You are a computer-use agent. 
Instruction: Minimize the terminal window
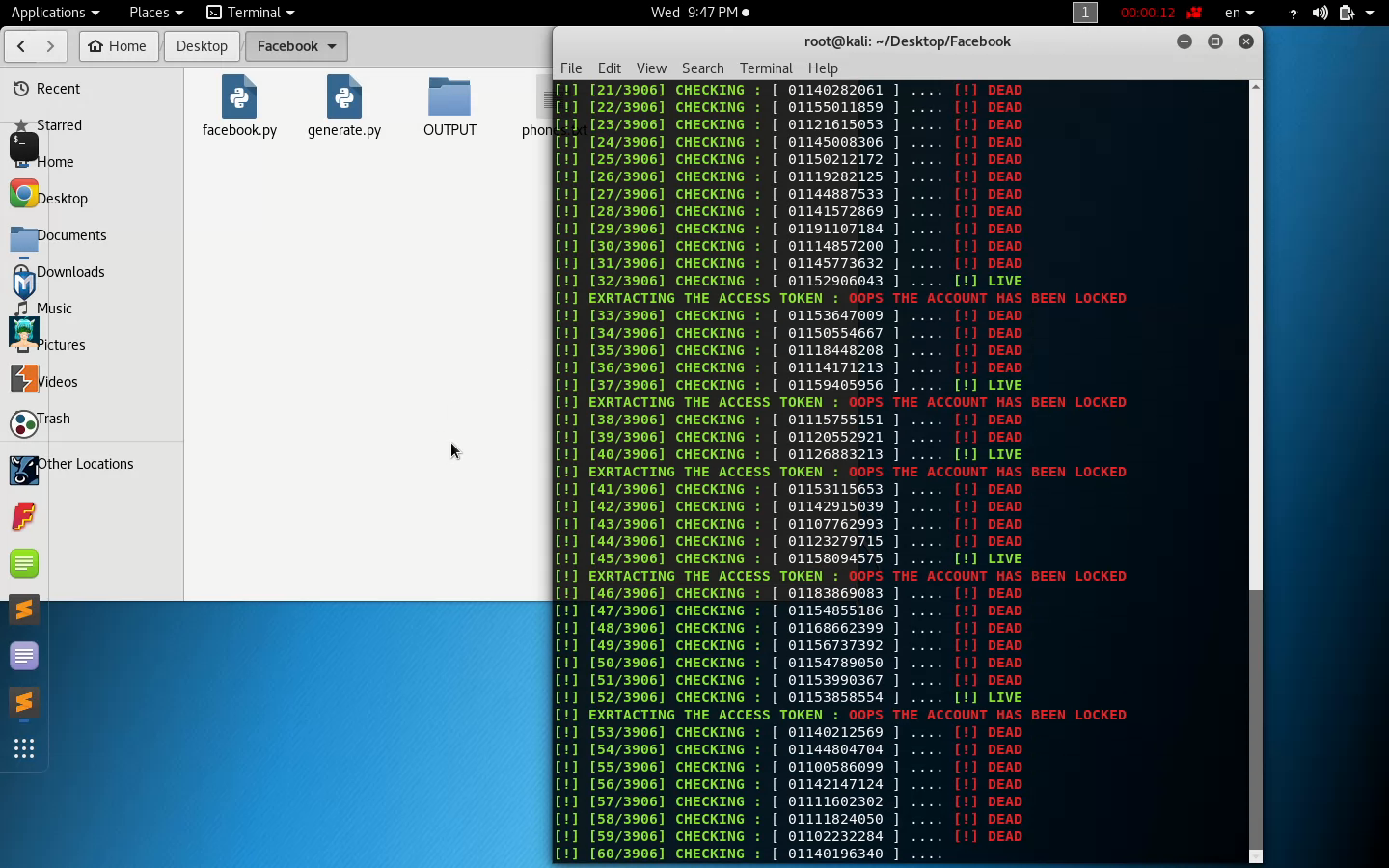click(1185, 41)
